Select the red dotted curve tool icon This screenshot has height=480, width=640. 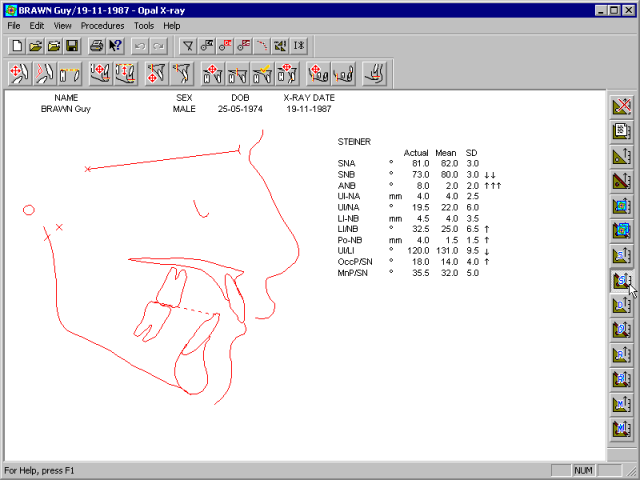point(262,46)
